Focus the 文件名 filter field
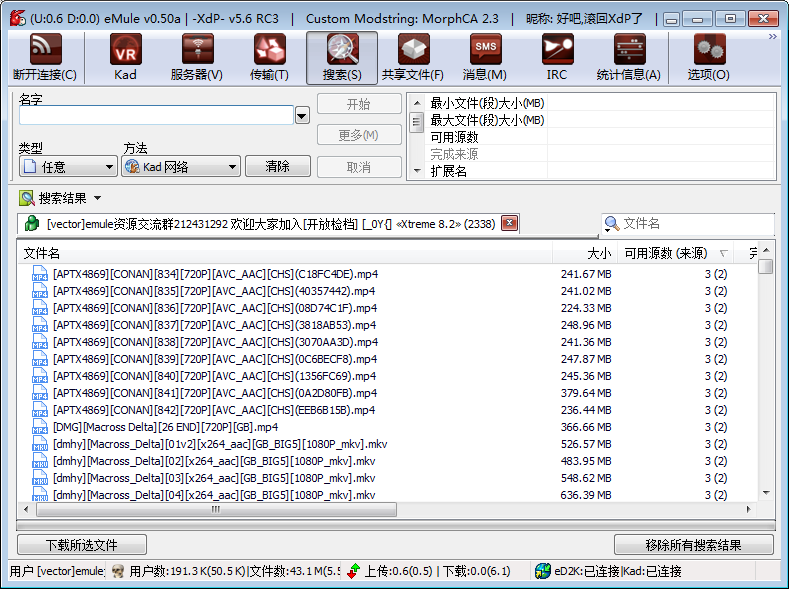Image resolution: width=789 pixels, height=589 pixels. click(x=697, y=224)
